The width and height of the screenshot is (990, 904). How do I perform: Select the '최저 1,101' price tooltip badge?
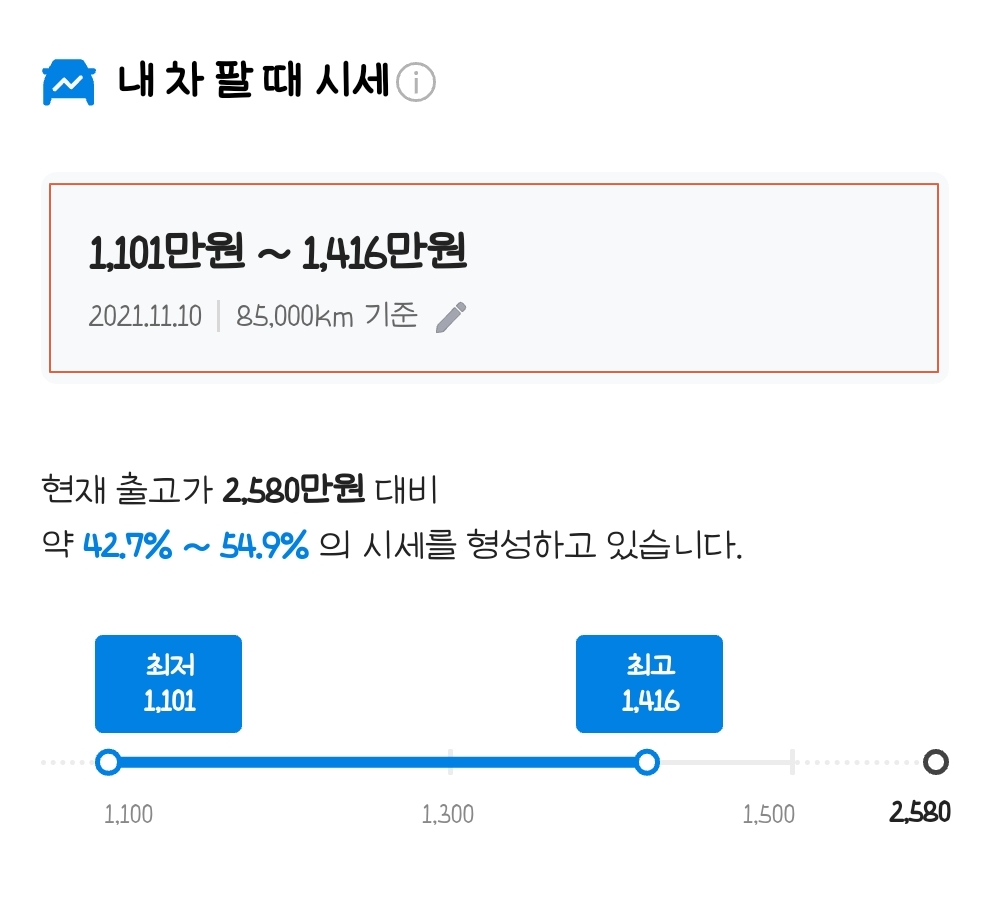(x=168, y=683)
